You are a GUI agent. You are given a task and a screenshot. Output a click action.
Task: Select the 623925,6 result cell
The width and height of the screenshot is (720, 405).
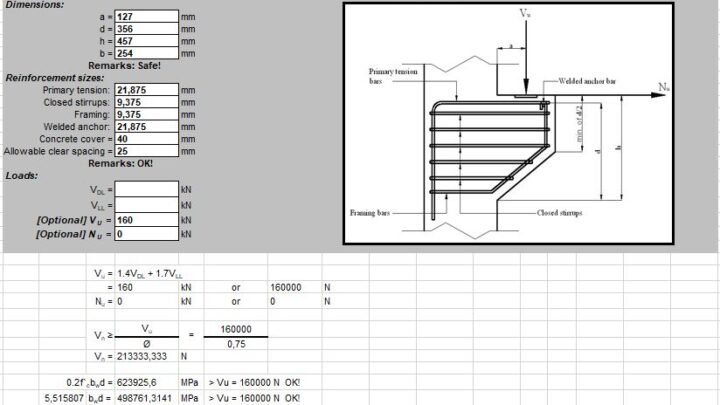(146, 382)
